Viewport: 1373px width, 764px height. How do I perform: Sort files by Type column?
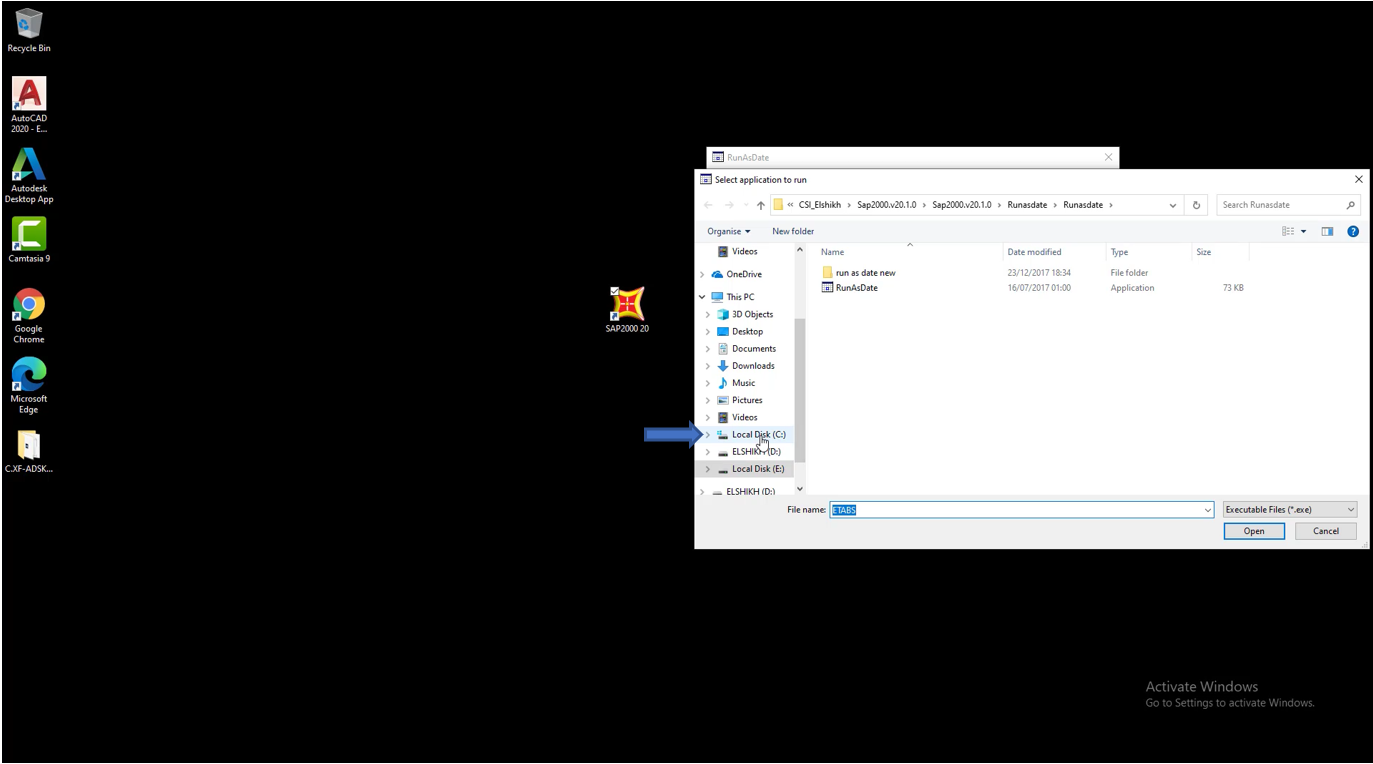(x=1149, y=252)
